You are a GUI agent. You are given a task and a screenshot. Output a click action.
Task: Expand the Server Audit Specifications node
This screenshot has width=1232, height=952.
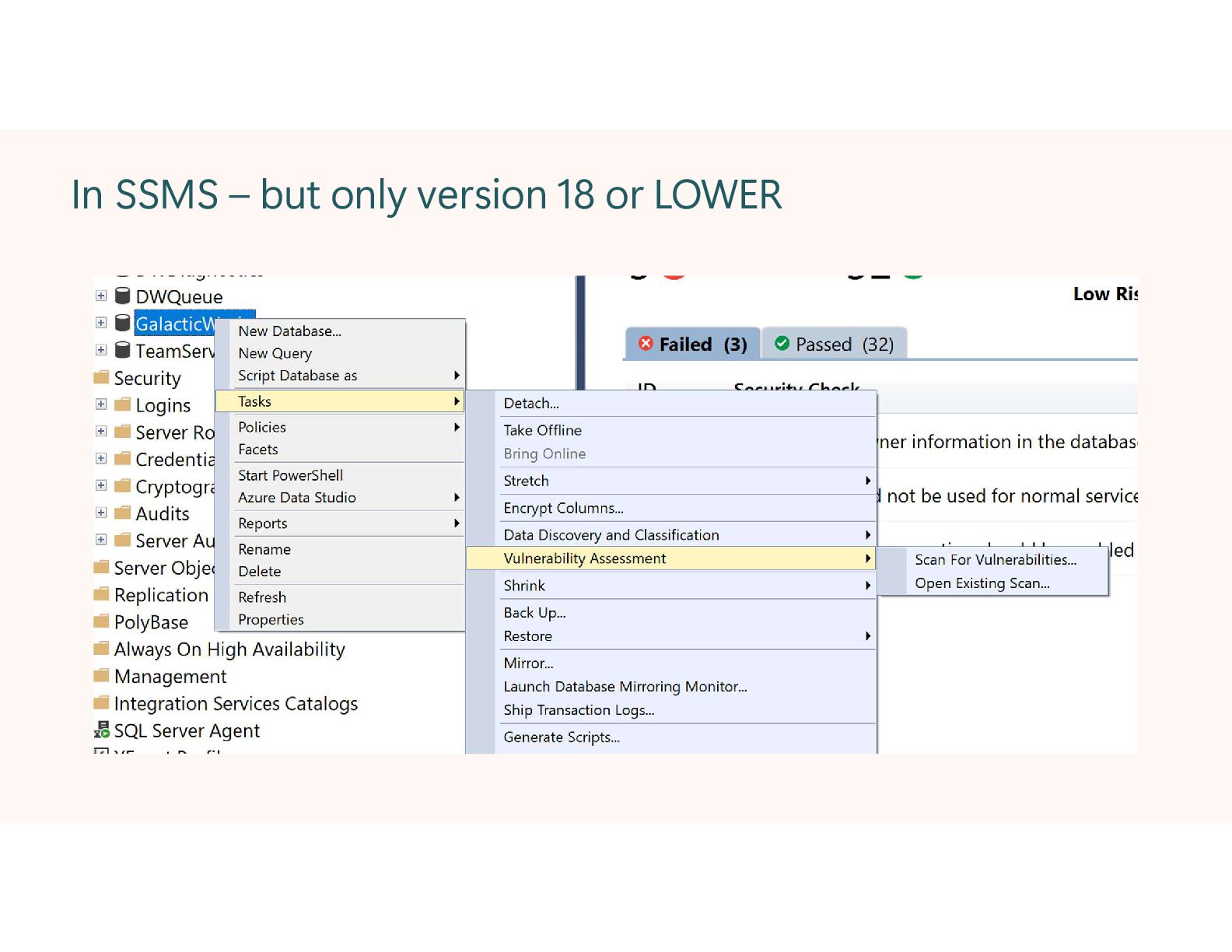click(x=101, y=540)
